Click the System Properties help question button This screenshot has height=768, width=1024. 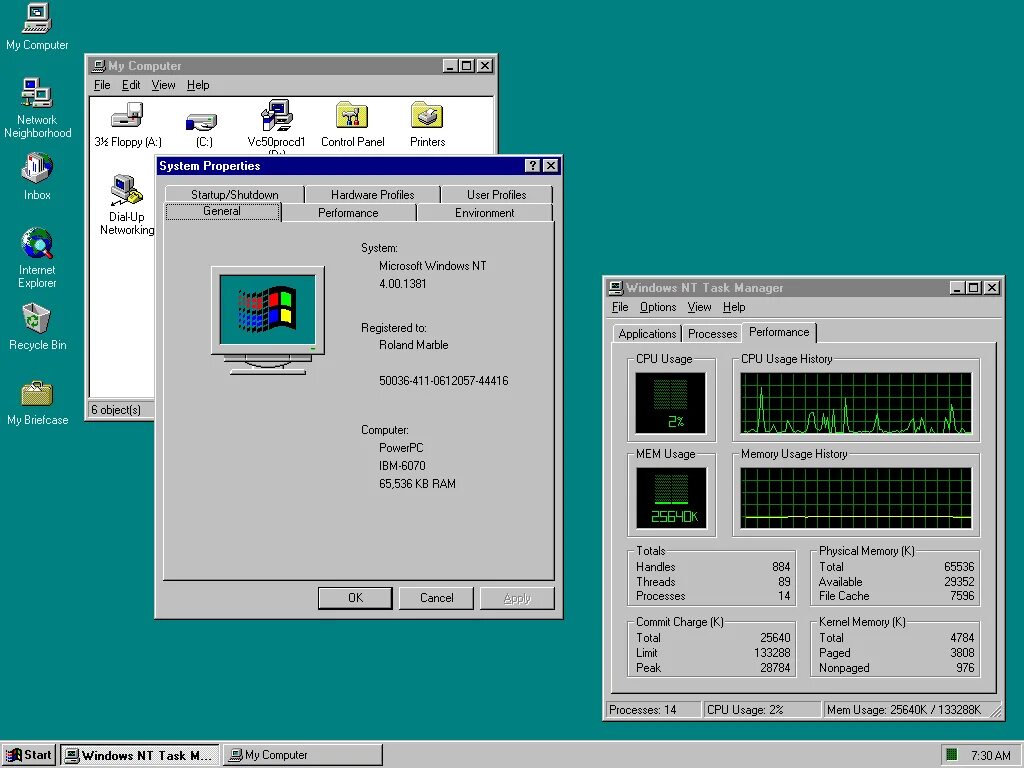click(533, 166)
